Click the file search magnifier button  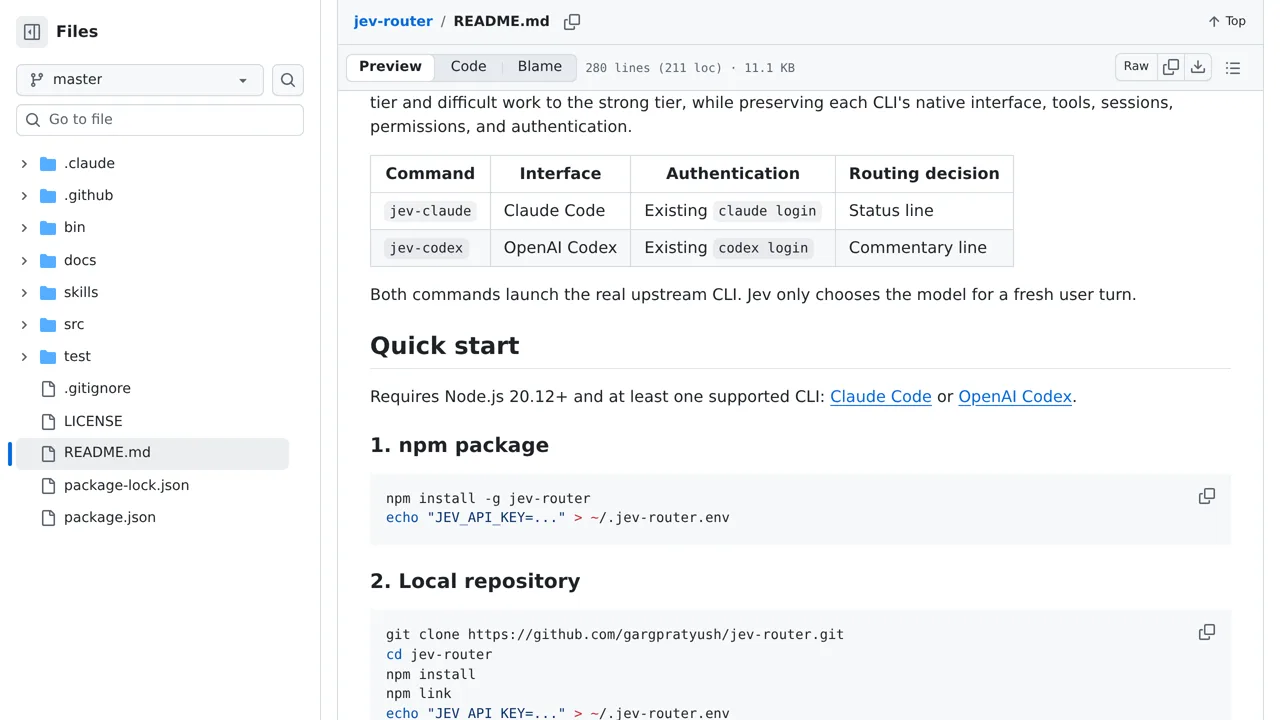[x=288, y=80]
